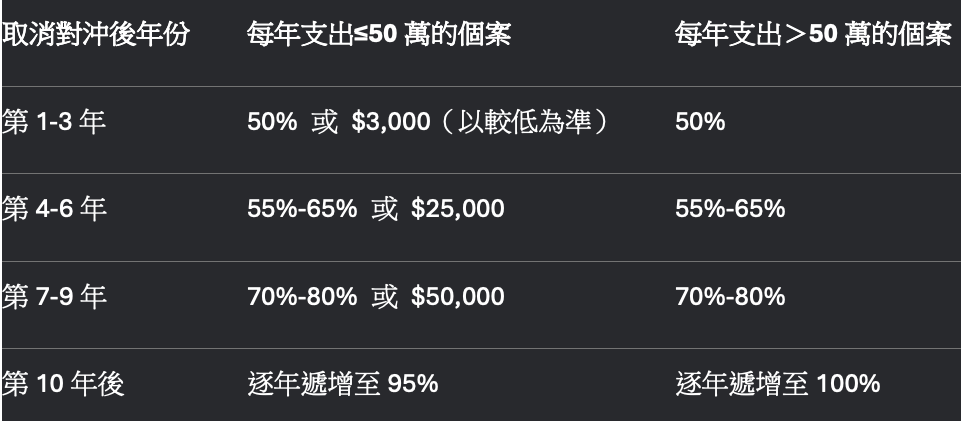961x421 pixels.
Task: Select the 第 4-6 年 row label
Action: click(x=54, y=209)
